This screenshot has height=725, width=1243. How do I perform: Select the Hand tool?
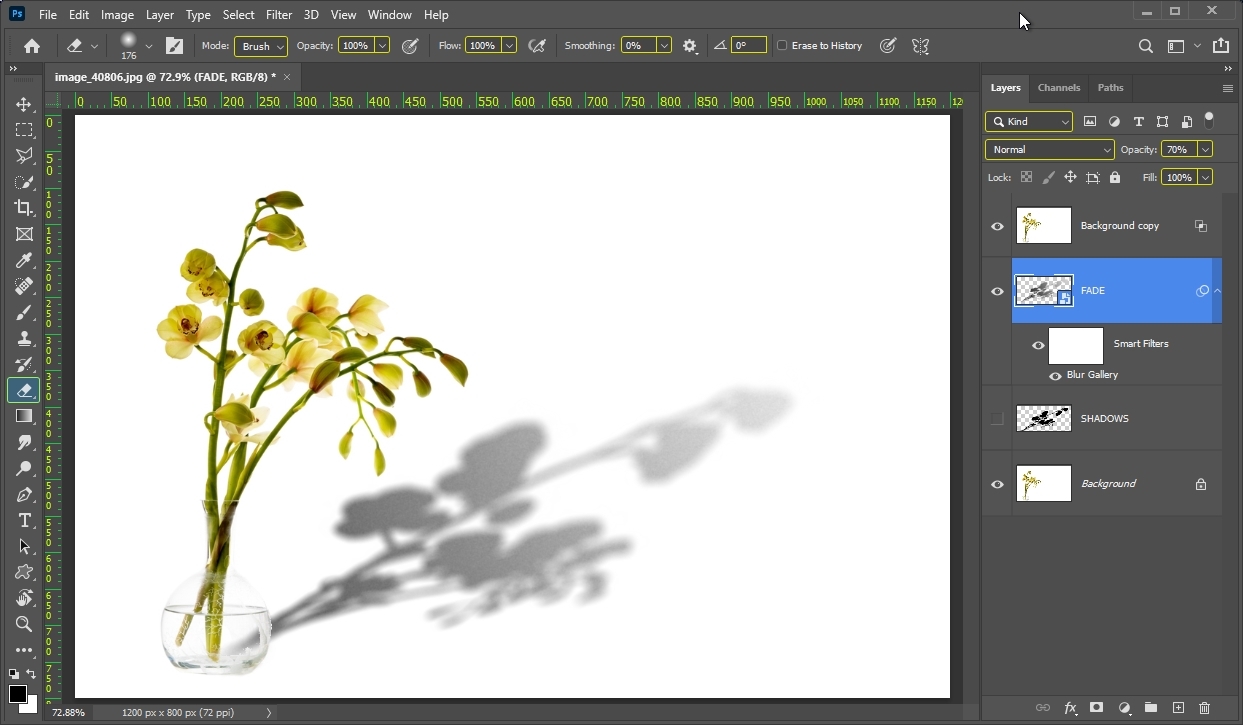[24, 598]
